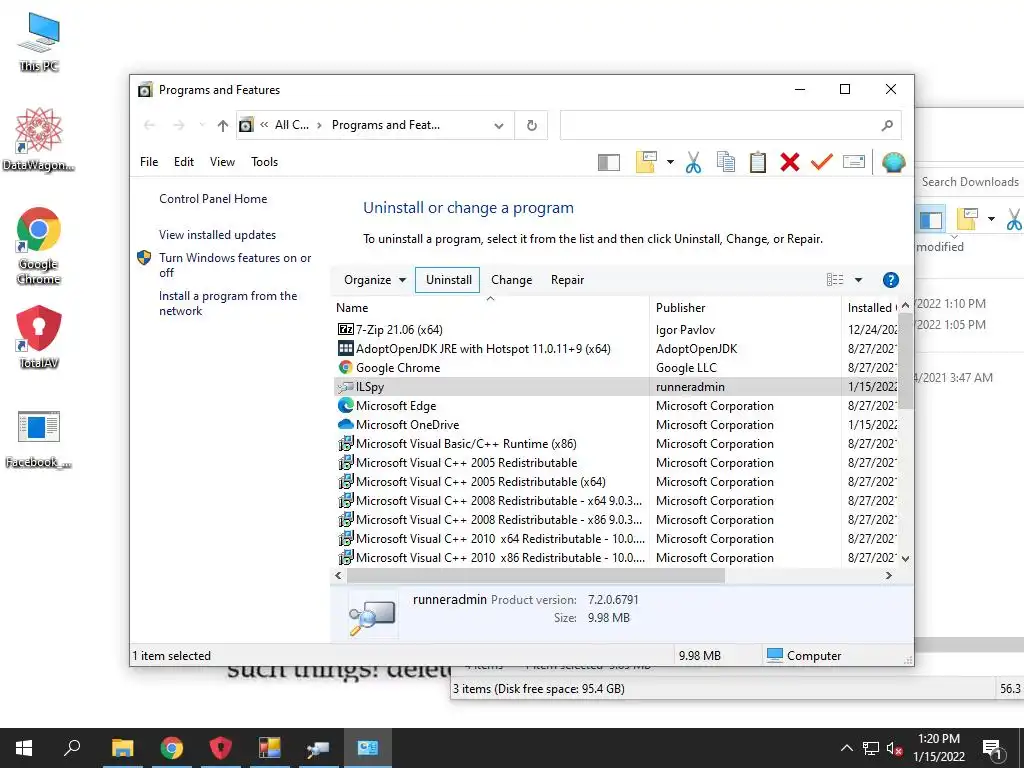Click Search Downloads box in back window
This screenshot has width=1024, height=768.
click(970, 182)
